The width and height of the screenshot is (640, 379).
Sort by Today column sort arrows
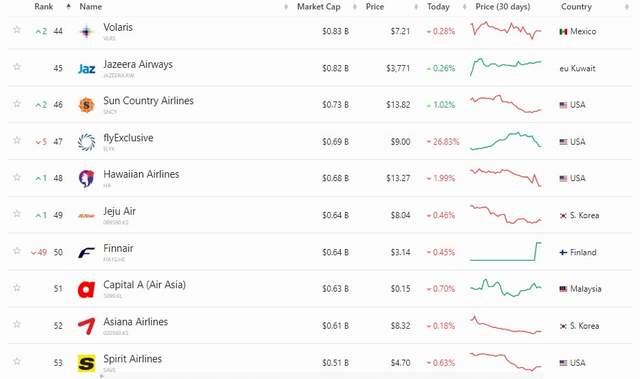[464, 7]
